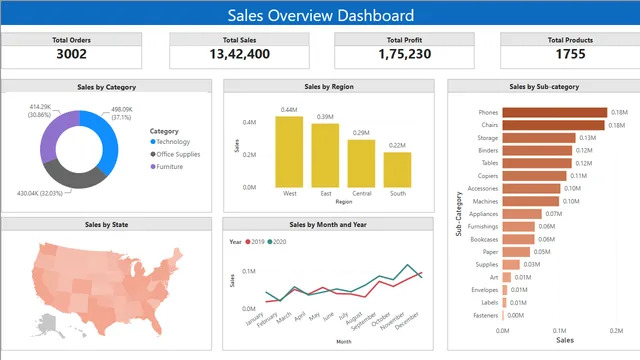
Task: Click the Sales by State title
Action: click(x=107, y=224)
